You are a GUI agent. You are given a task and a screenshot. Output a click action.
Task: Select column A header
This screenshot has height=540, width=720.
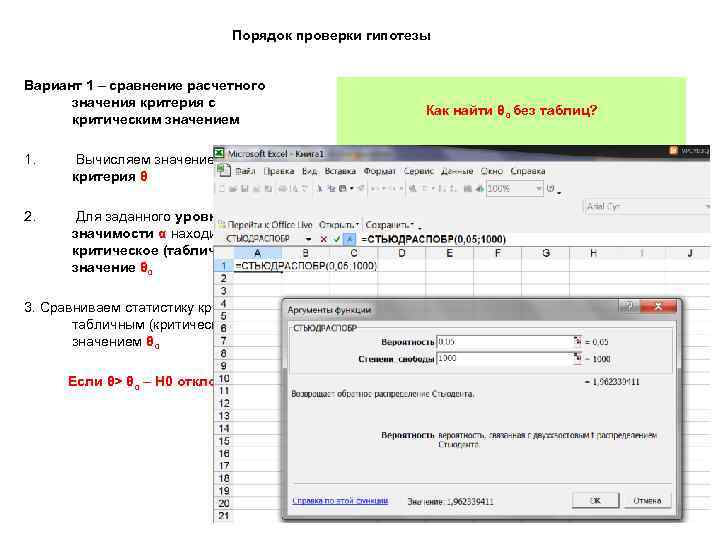[258, 253]
